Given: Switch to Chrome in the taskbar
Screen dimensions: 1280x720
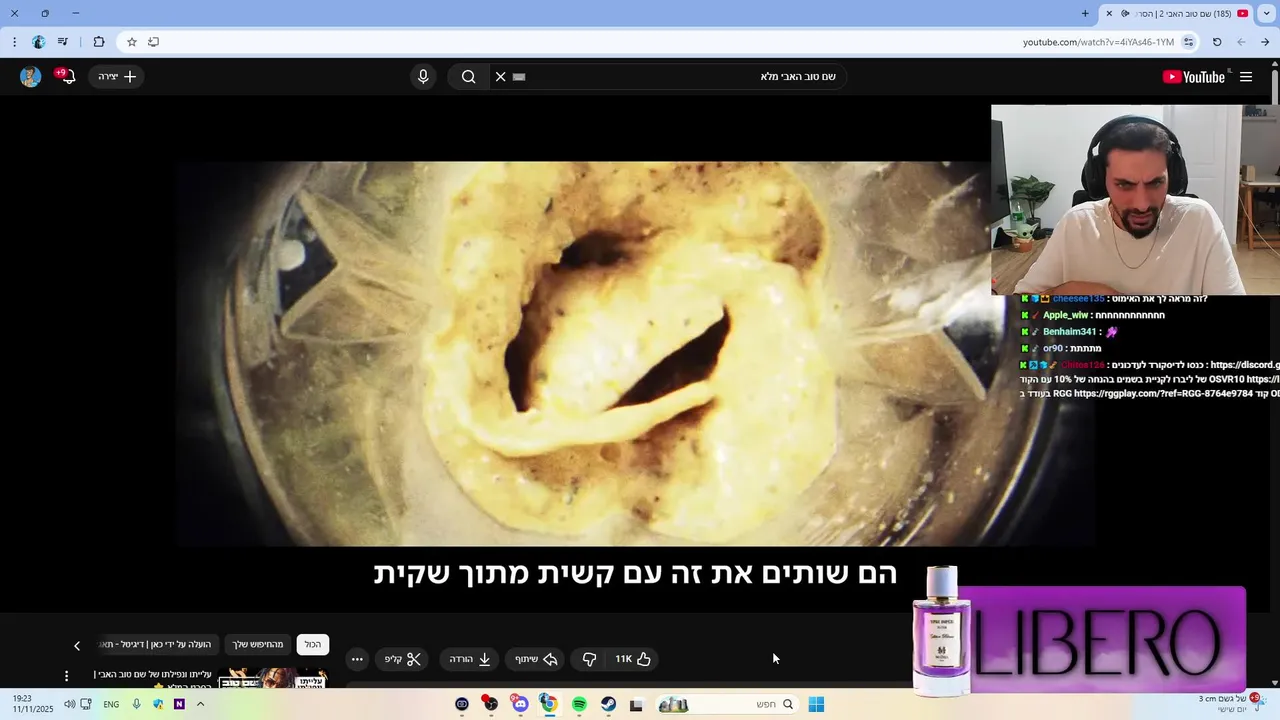Looking at the screenshot, I should coord(548,704).
